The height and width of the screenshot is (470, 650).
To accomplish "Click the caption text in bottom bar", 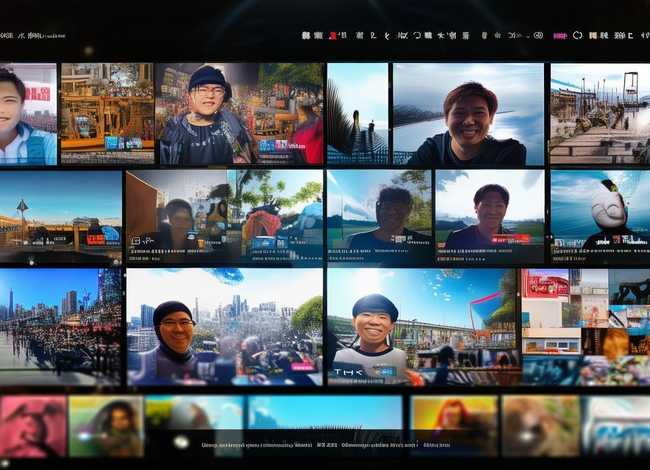I will click(x=325, y=445).
